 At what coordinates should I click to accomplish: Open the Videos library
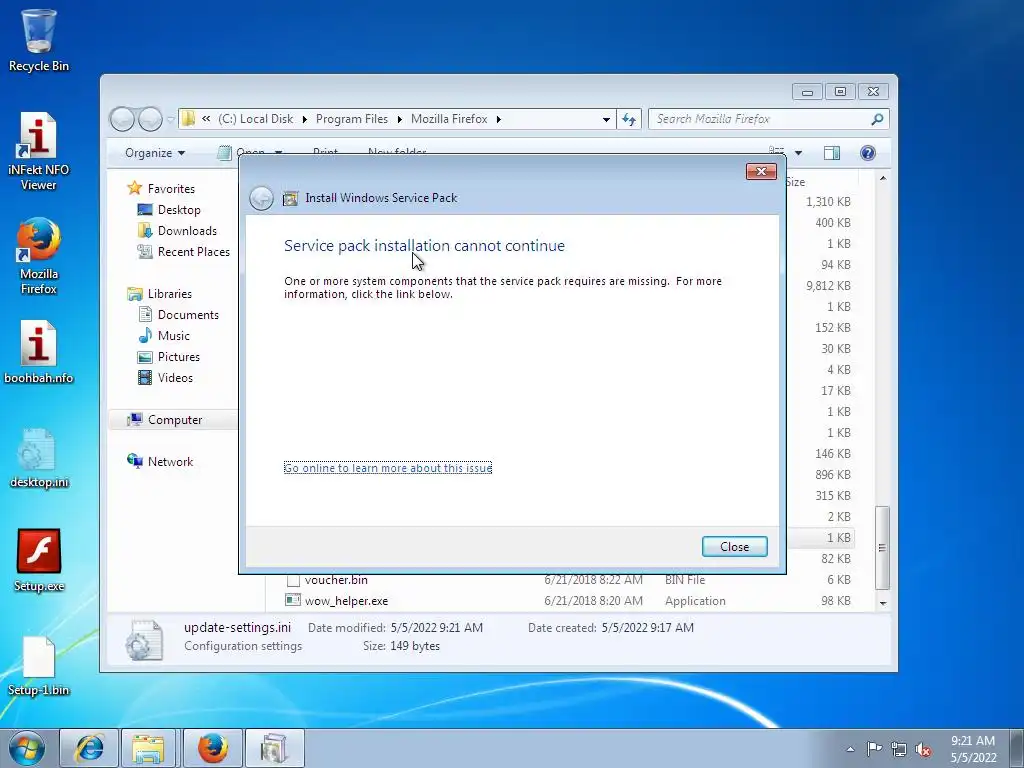[175, 377]
